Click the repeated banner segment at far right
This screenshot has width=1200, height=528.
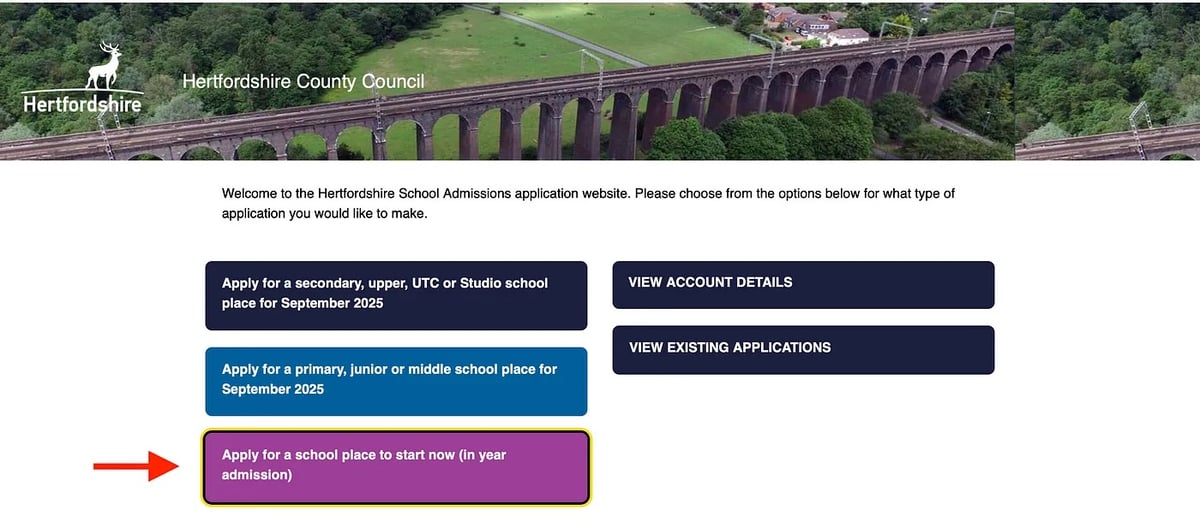click(1107, 80)
